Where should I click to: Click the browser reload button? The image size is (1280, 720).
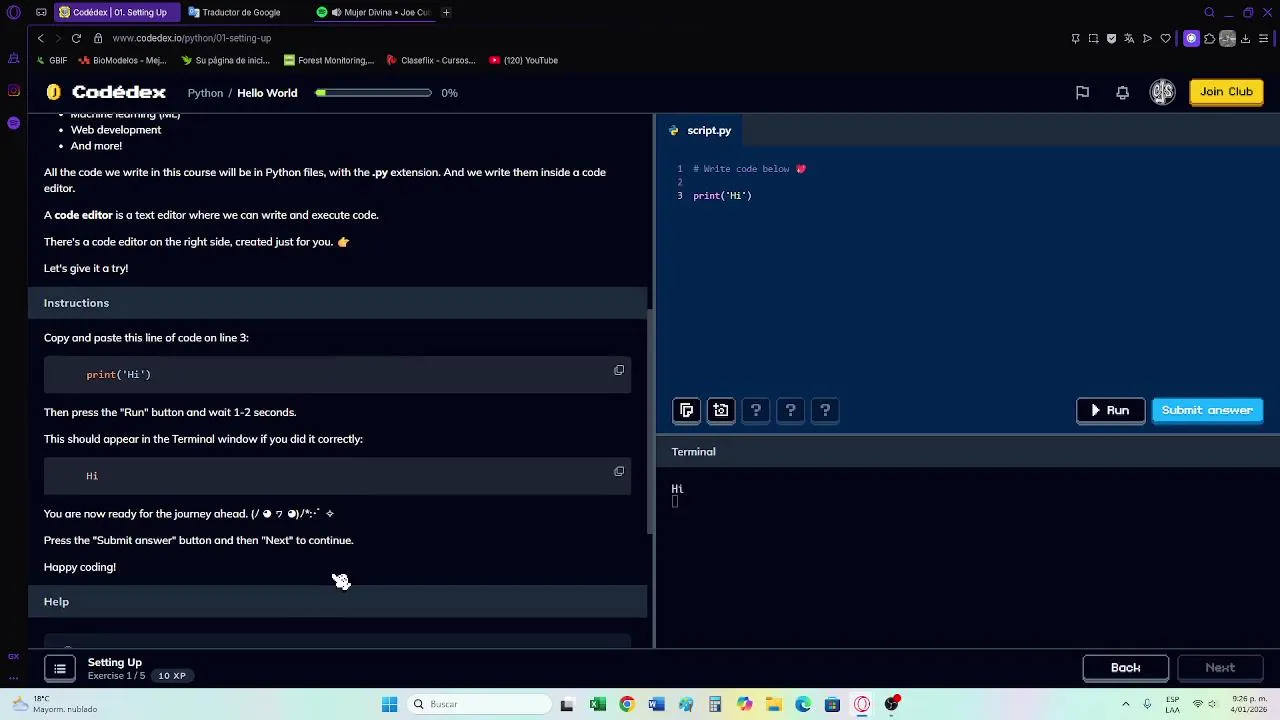(x=76, y=38)
